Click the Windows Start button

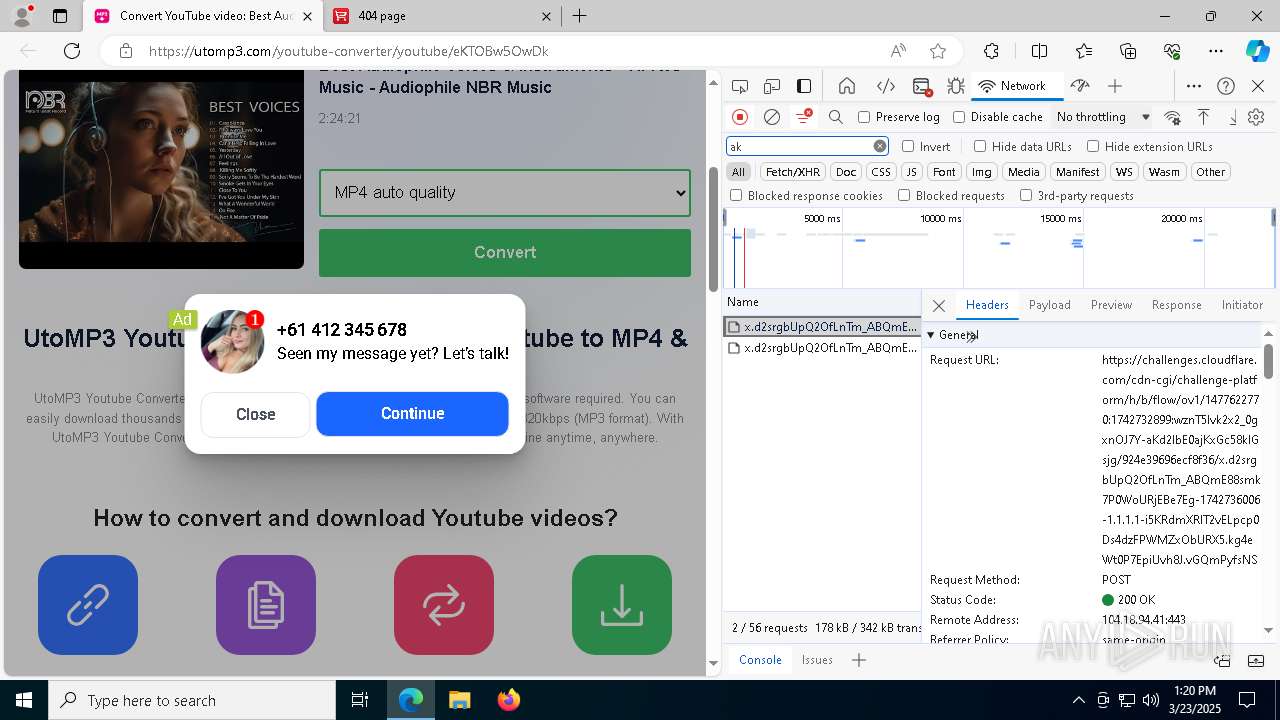pos(24,700)
